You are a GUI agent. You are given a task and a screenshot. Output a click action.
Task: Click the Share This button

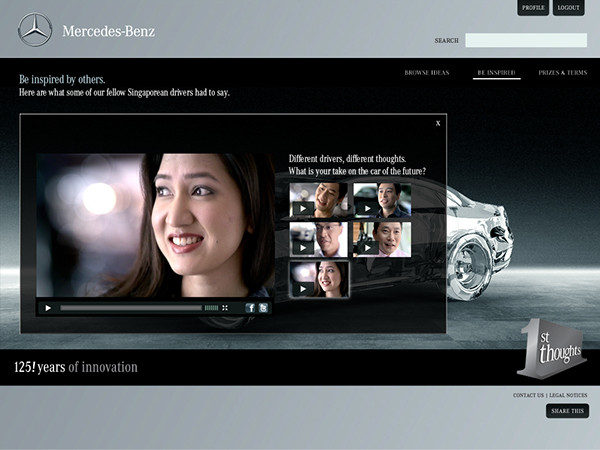click(x=567, y=411)
